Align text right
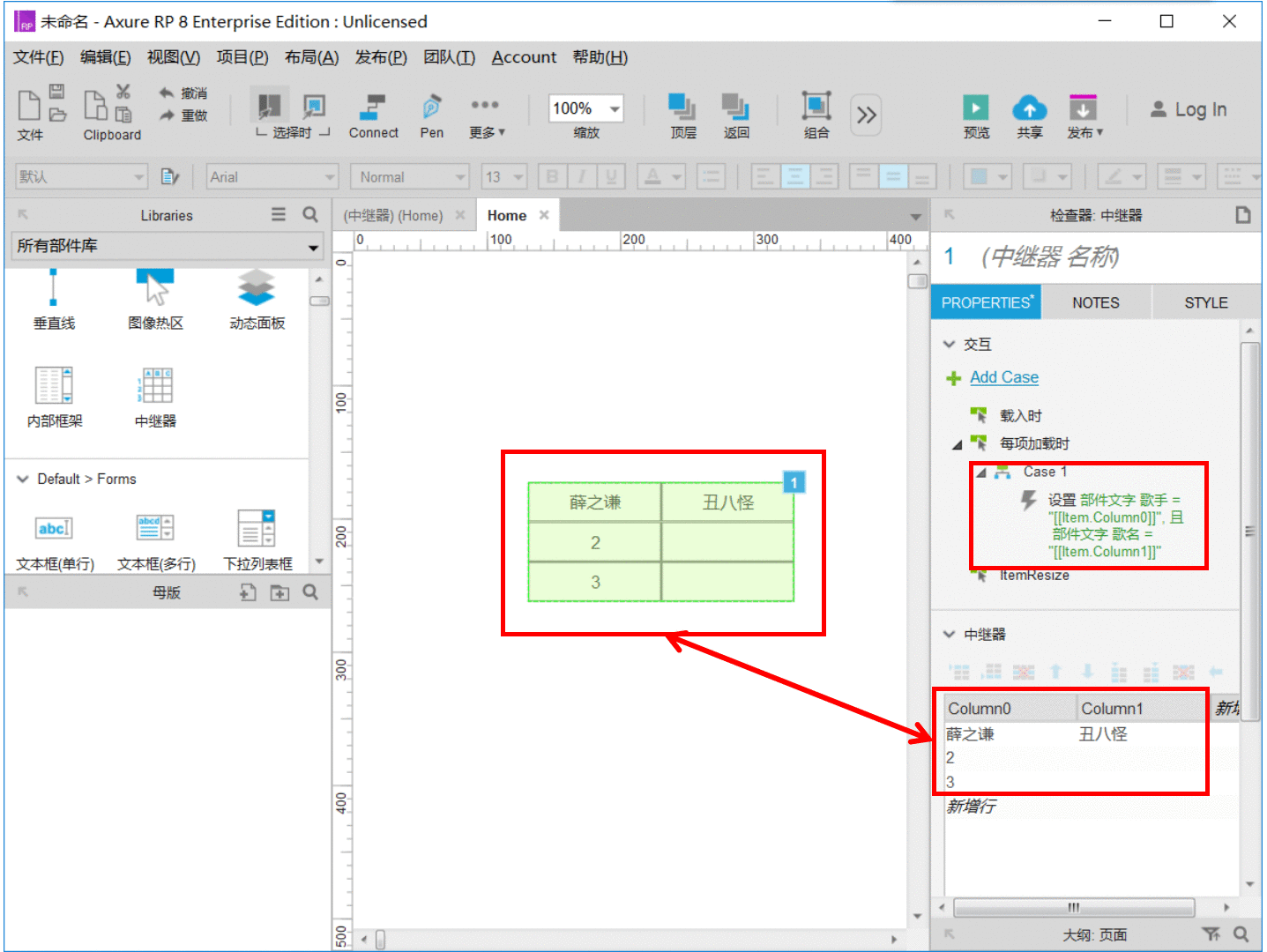This screenshot has height=952, width=1267. pos(824,176)
